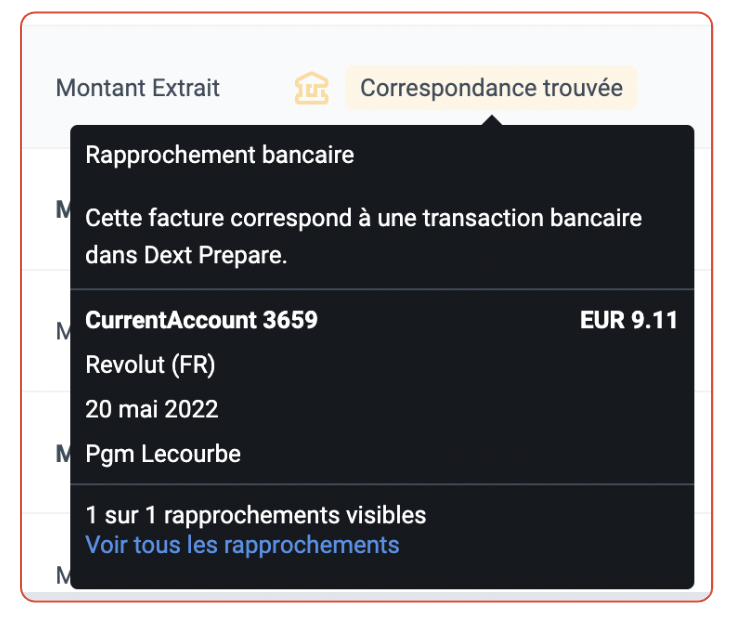Select the Rapprochement bancaire tooltip title
This screenshot has height=626, width=736.
click(220, 155)
